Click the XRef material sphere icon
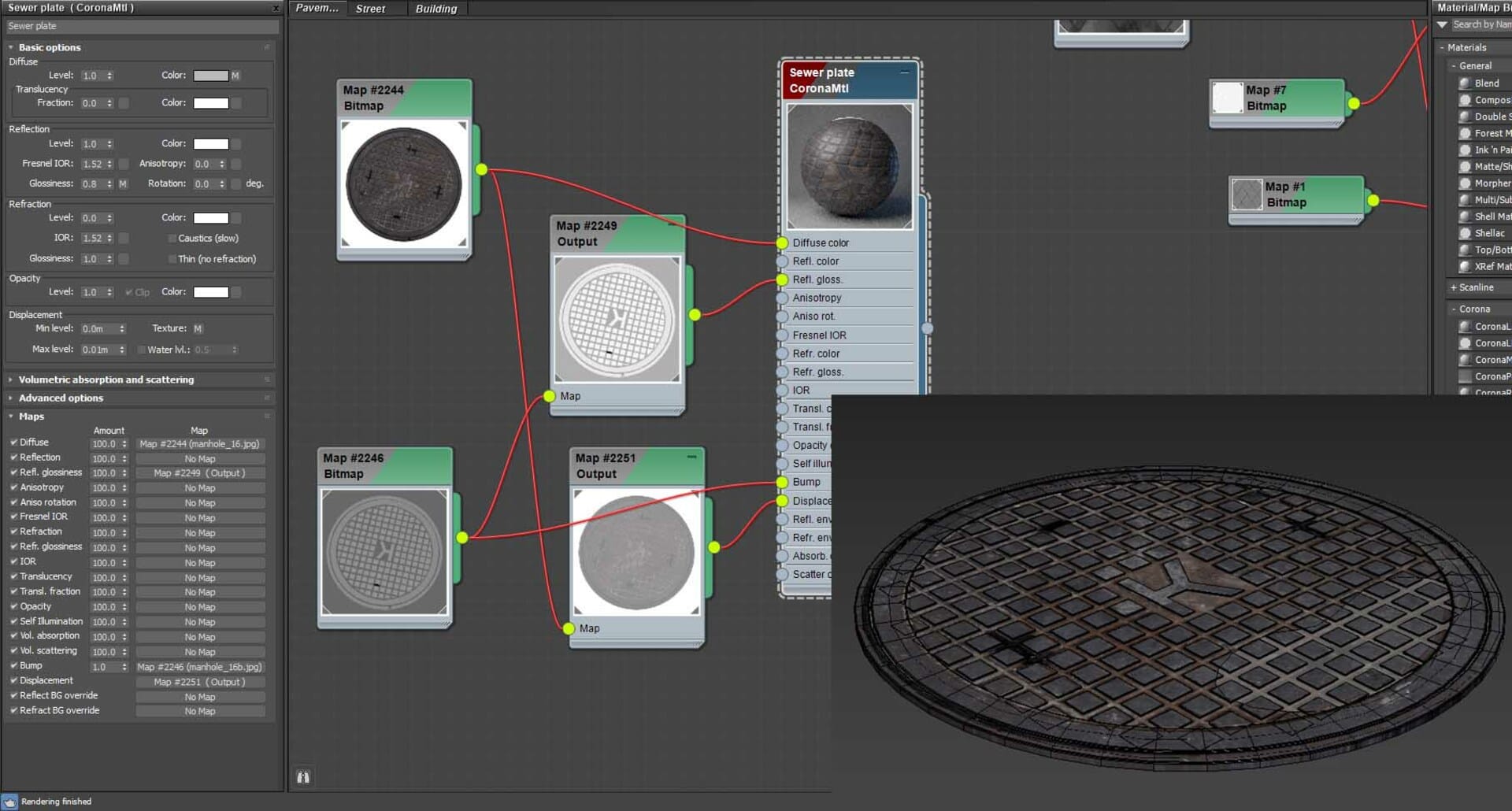 (x=1465, y=266)
